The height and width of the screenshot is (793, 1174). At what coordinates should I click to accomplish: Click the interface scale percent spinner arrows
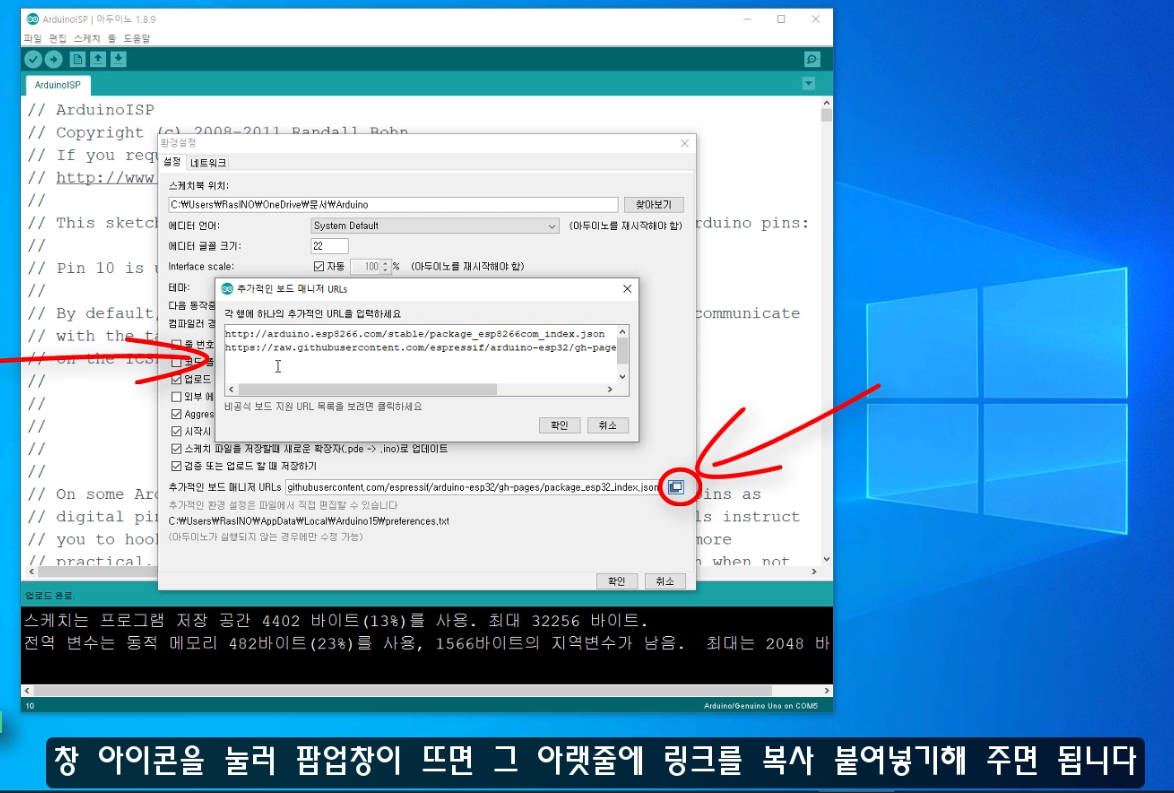(x=386, y=267)
